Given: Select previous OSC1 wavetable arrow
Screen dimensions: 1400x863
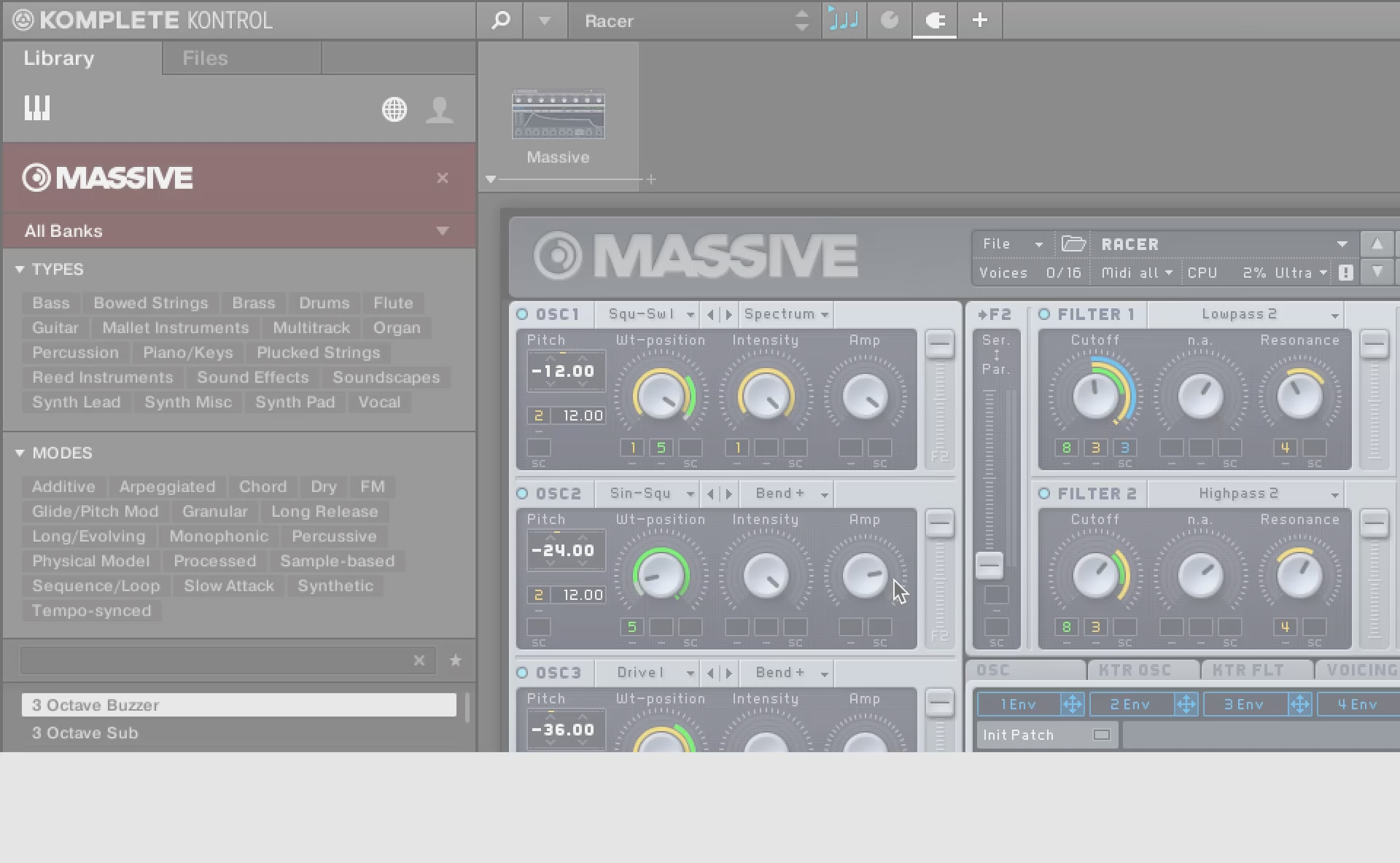Looking at the screenshot, I should coord(710,314).
